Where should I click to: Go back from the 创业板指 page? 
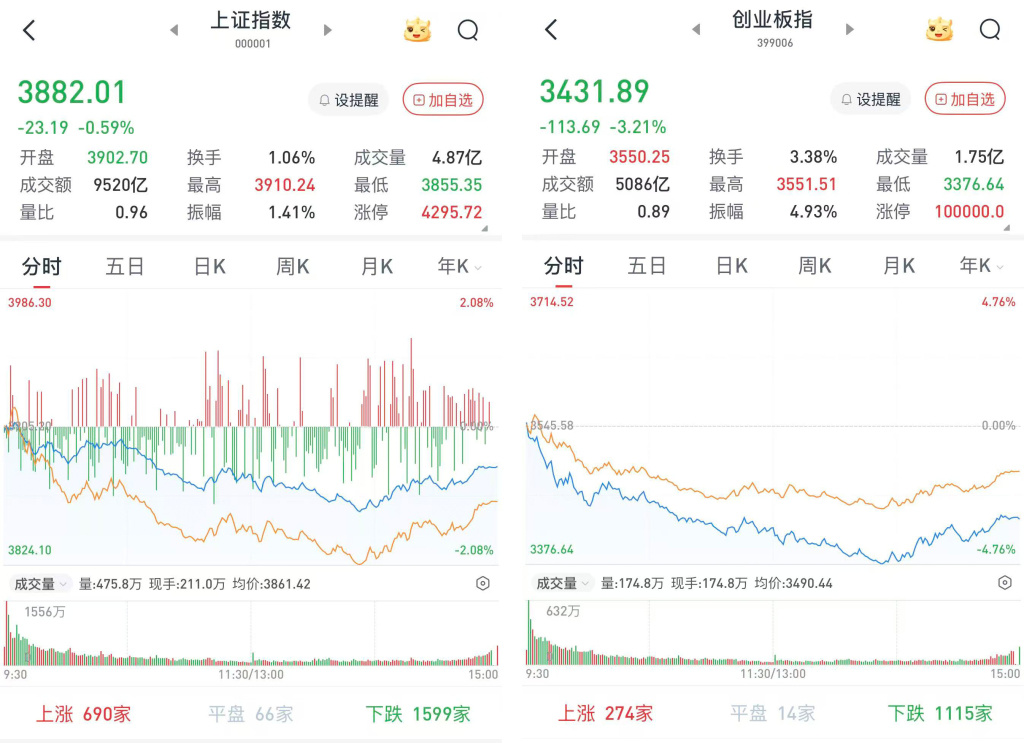coord(551,29)
